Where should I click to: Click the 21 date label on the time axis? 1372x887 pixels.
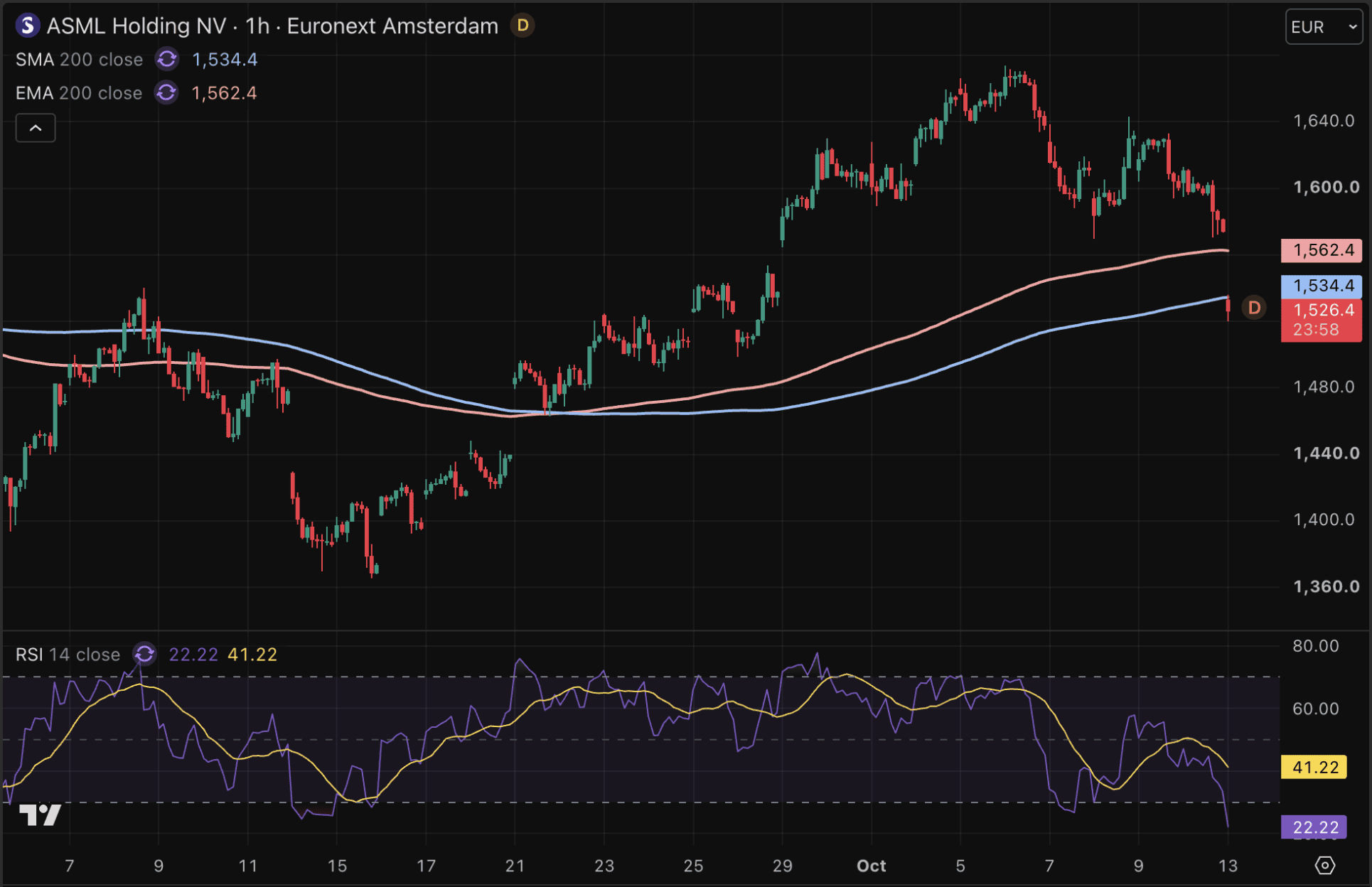tap(515, 866)
